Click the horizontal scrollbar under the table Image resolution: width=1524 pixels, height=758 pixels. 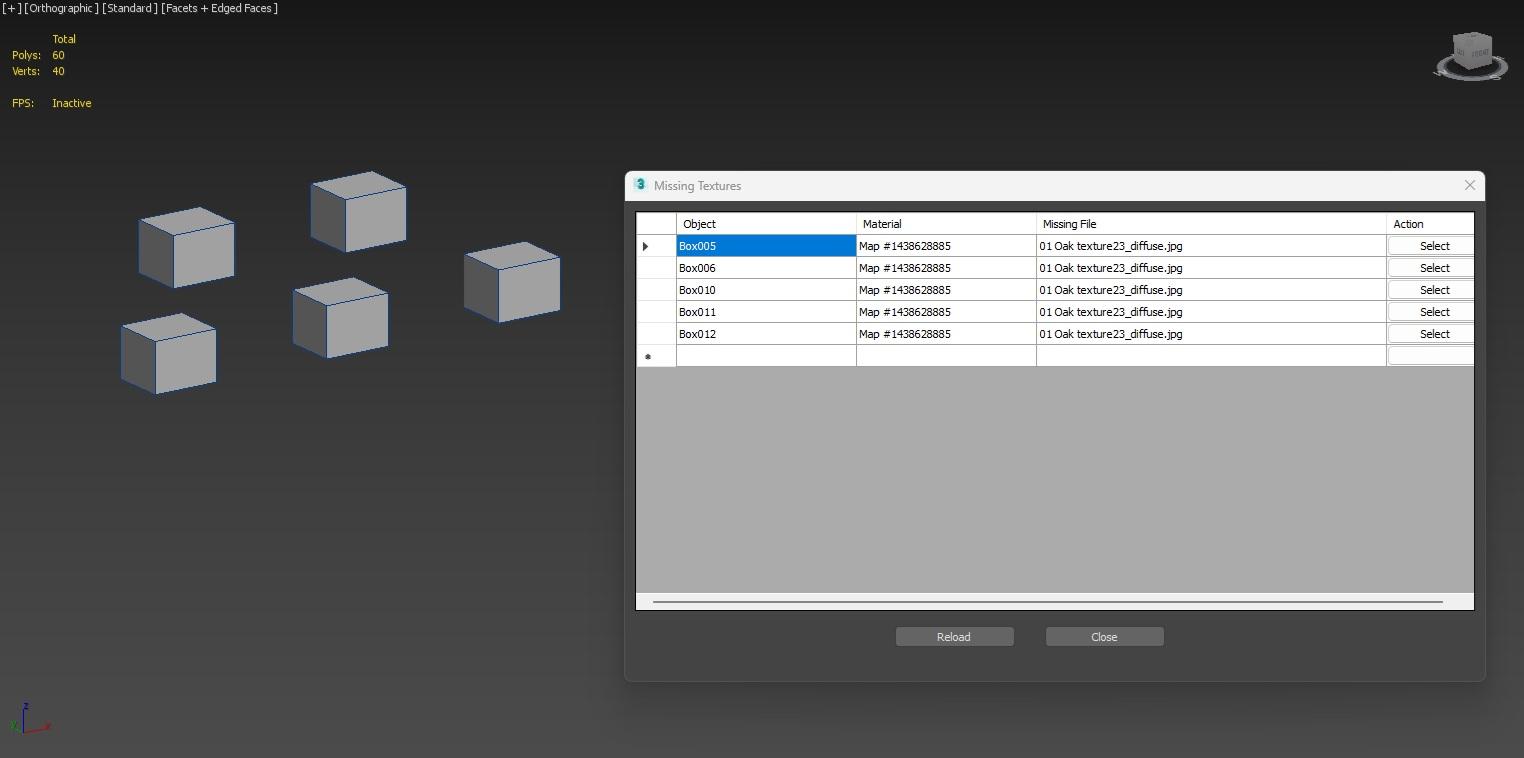click(1047, 602)
